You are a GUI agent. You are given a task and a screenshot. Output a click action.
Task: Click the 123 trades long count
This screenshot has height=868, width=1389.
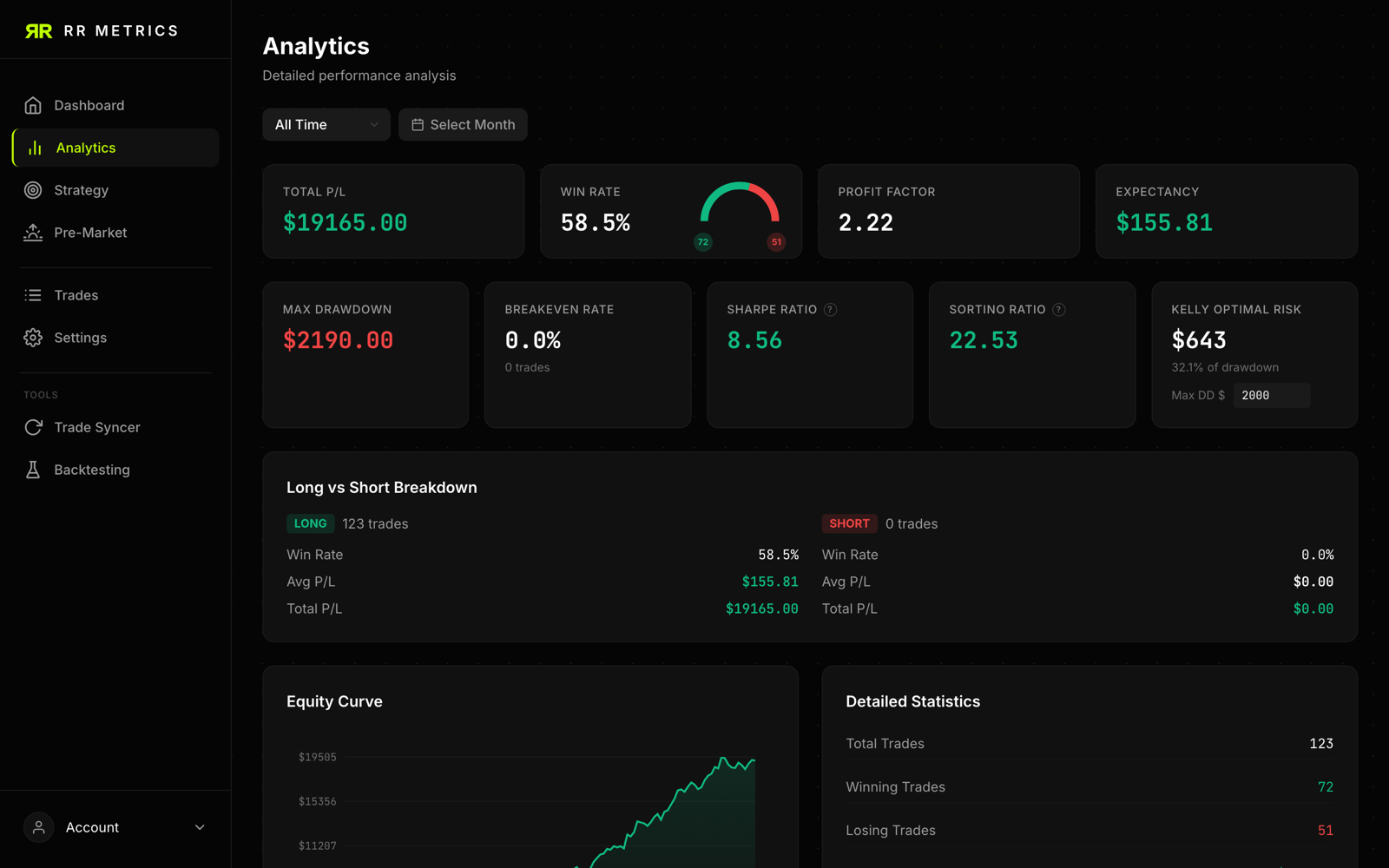click(x=375, y=523)
